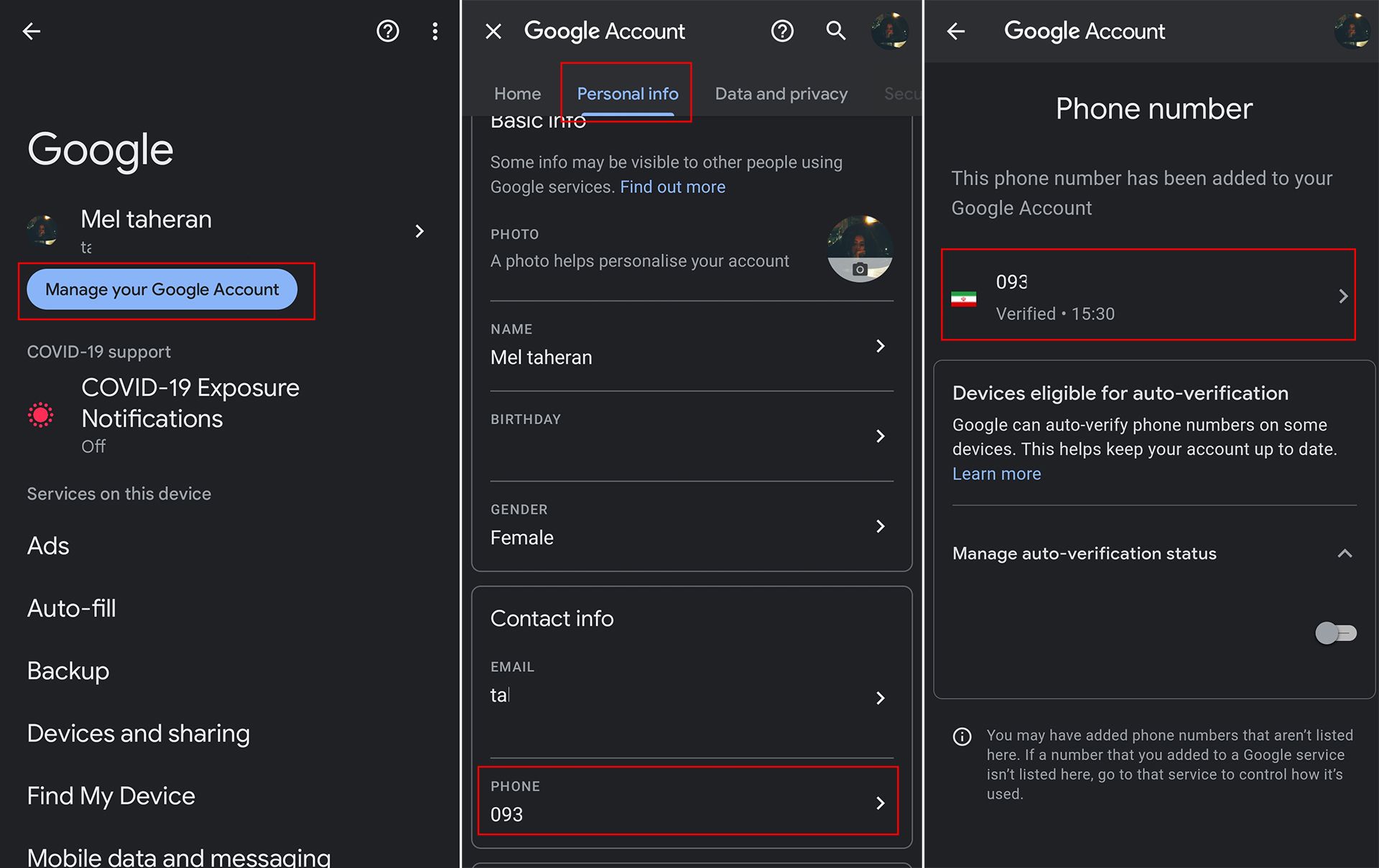Open the Find out more link
The height and width of the screenshot is (868, 1379).
(672, 187)
